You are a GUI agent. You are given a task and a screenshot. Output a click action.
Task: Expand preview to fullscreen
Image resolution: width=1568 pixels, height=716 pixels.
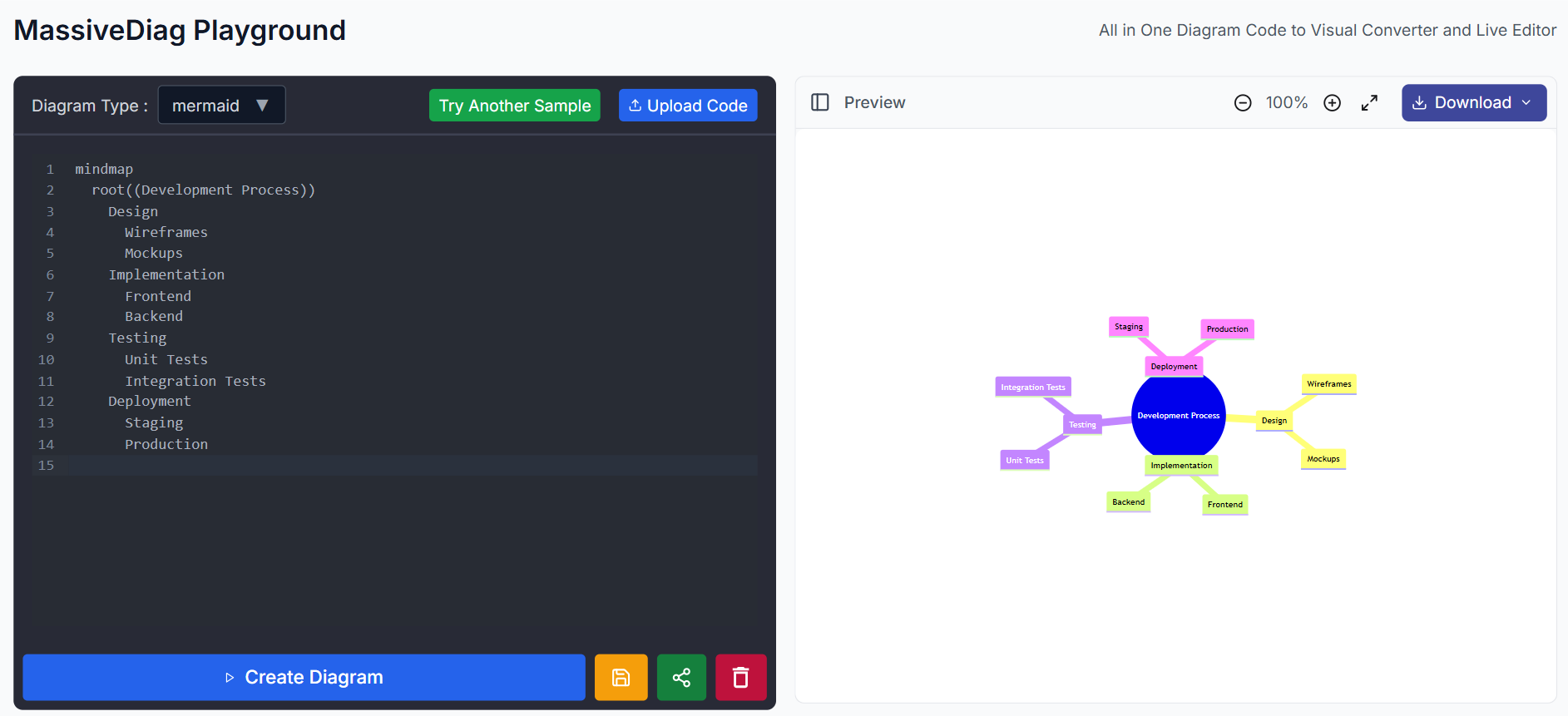coord(1369,103)
